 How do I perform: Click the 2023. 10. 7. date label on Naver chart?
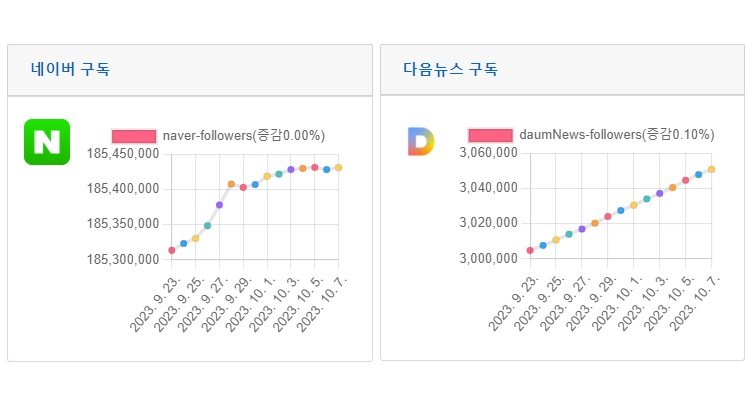(x=321, y=304)
